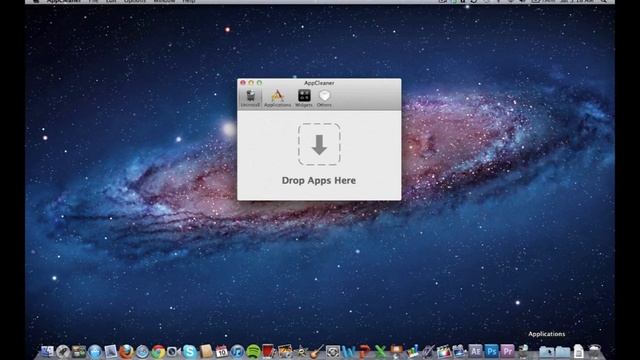Launch Firefox from the dock
This screenshot has width=640, height=360.
[126, 351]
